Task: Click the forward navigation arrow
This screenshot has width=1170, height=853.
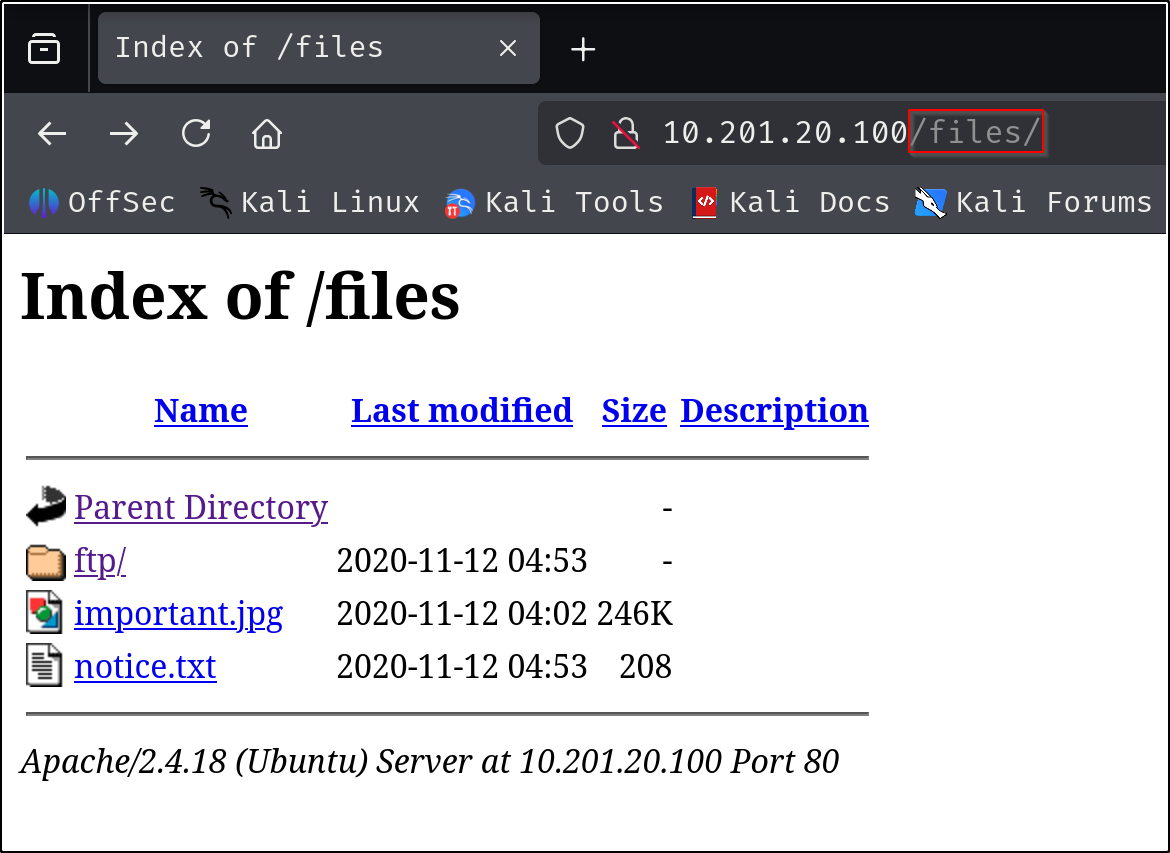Action: coord(124,133)
